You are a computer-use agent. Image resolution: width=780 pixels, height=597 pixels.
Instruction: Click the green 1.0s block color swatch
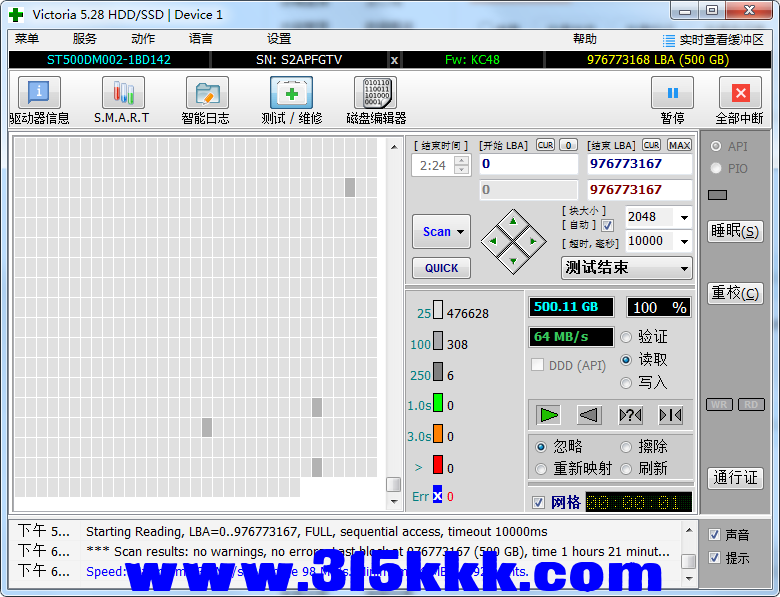tap(438, 402)
